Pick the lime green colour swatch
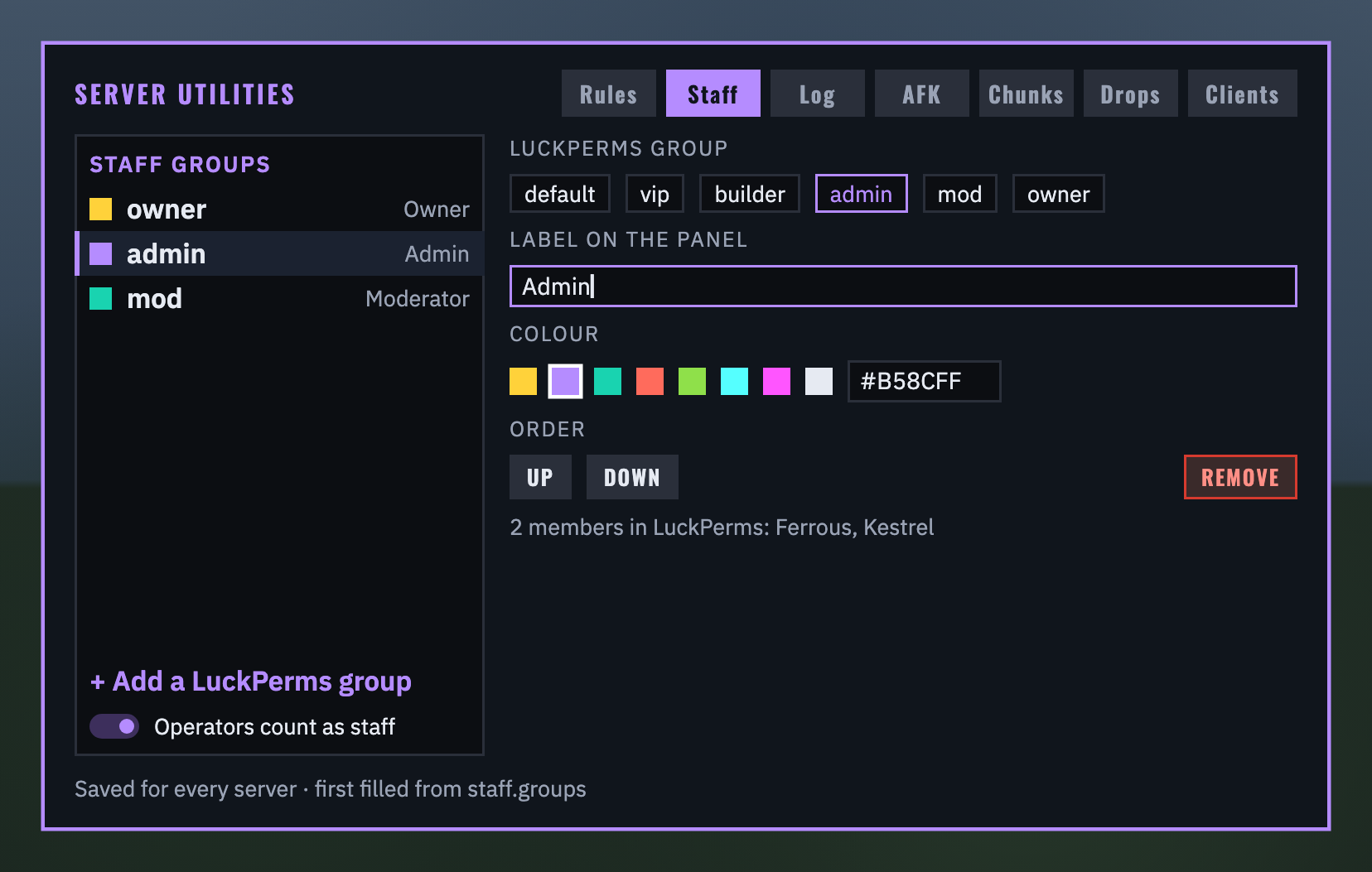 692,381
